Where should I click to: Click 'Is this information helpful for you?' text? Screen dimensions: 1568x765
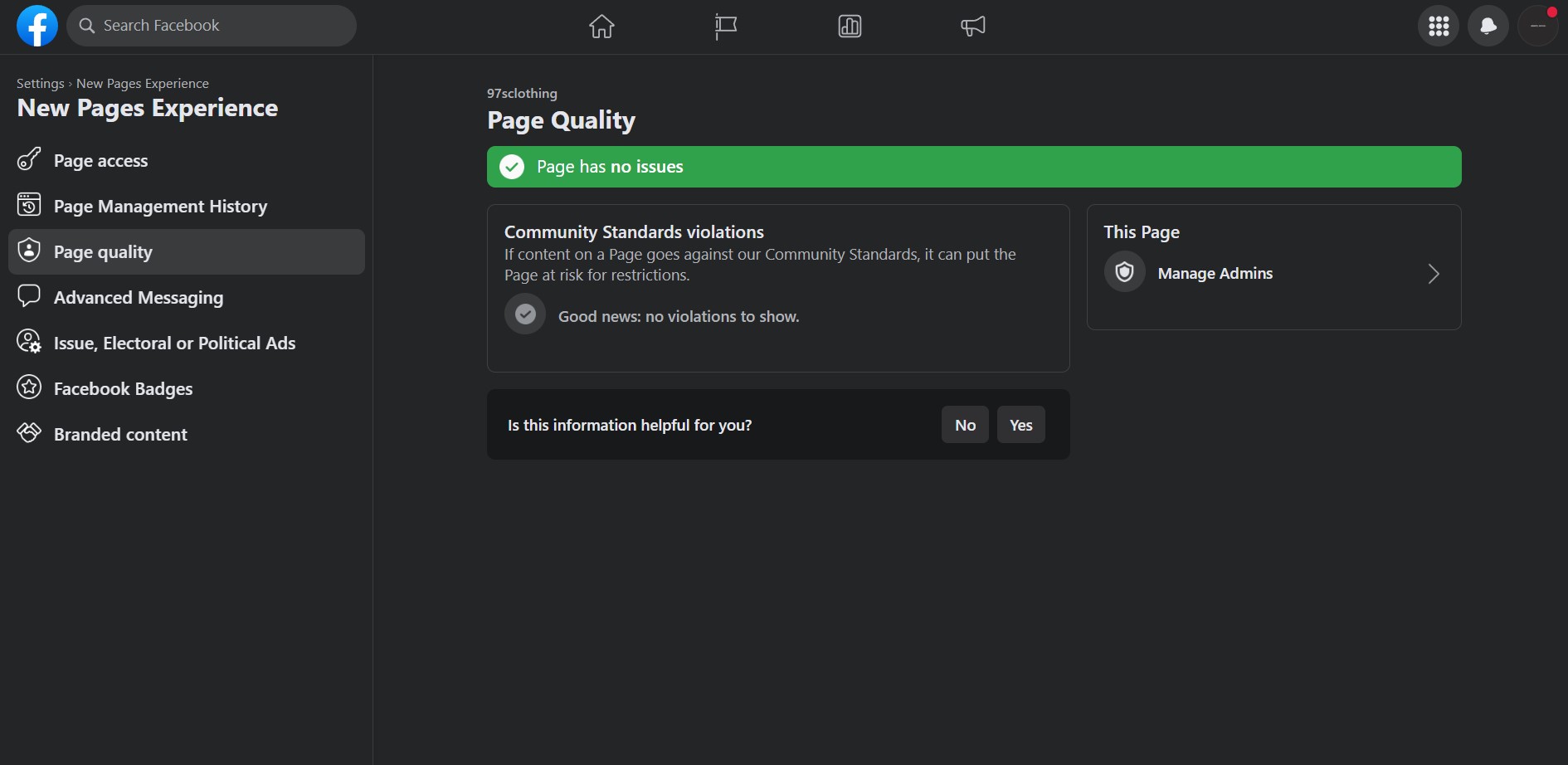[x=630, y=426]
